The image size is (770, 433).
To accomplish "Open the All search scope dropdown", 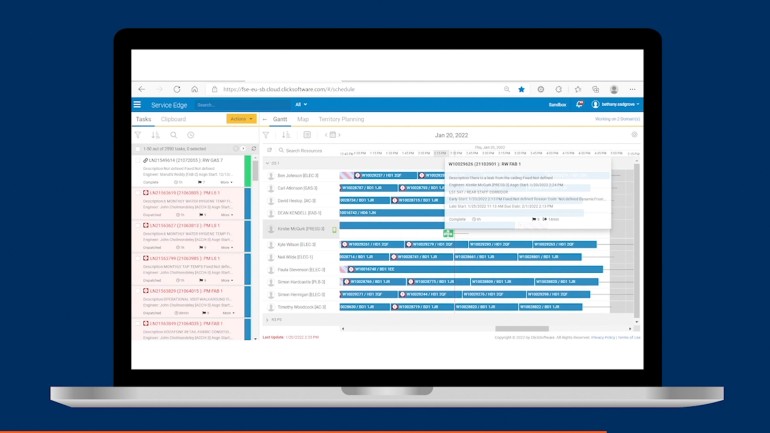I will point(301,105).
